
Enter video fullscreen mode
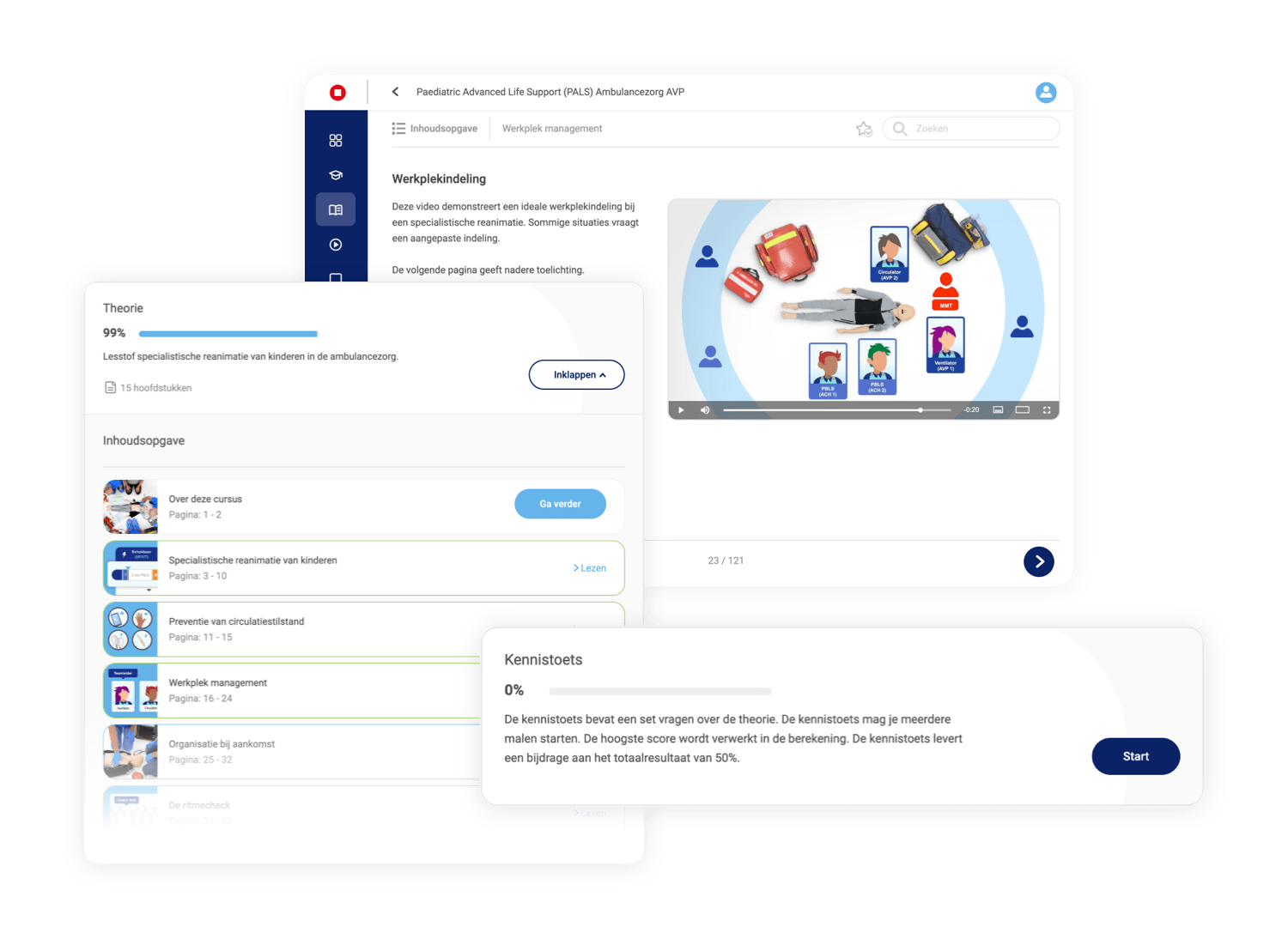pyautogui.click(x=1047, y=410)
